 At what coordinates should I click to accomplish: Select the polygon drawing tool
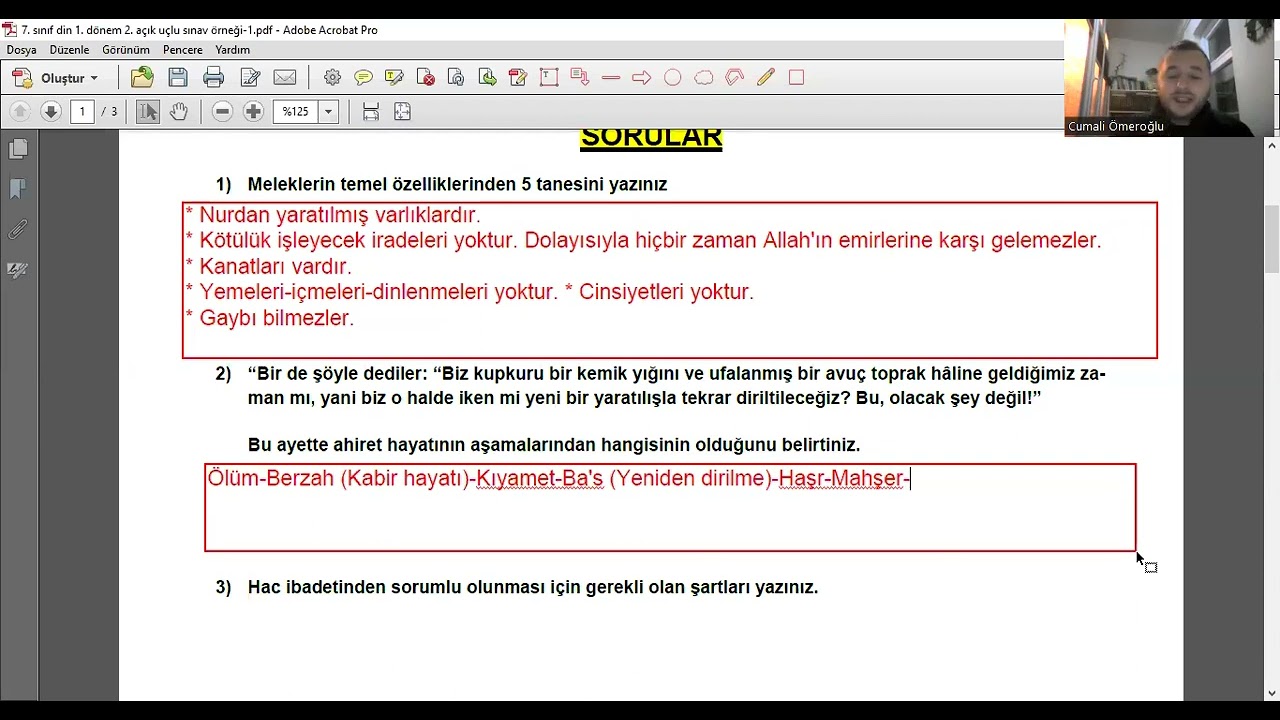click(735, 77)
